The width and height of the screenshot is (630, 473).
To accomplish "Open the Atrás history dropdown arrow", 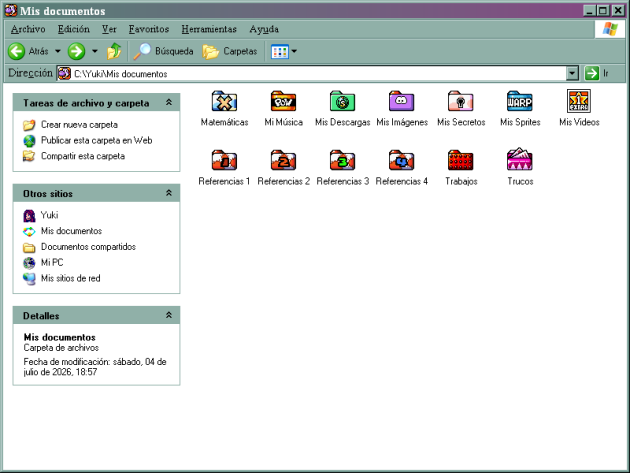I will coord(58,51).
